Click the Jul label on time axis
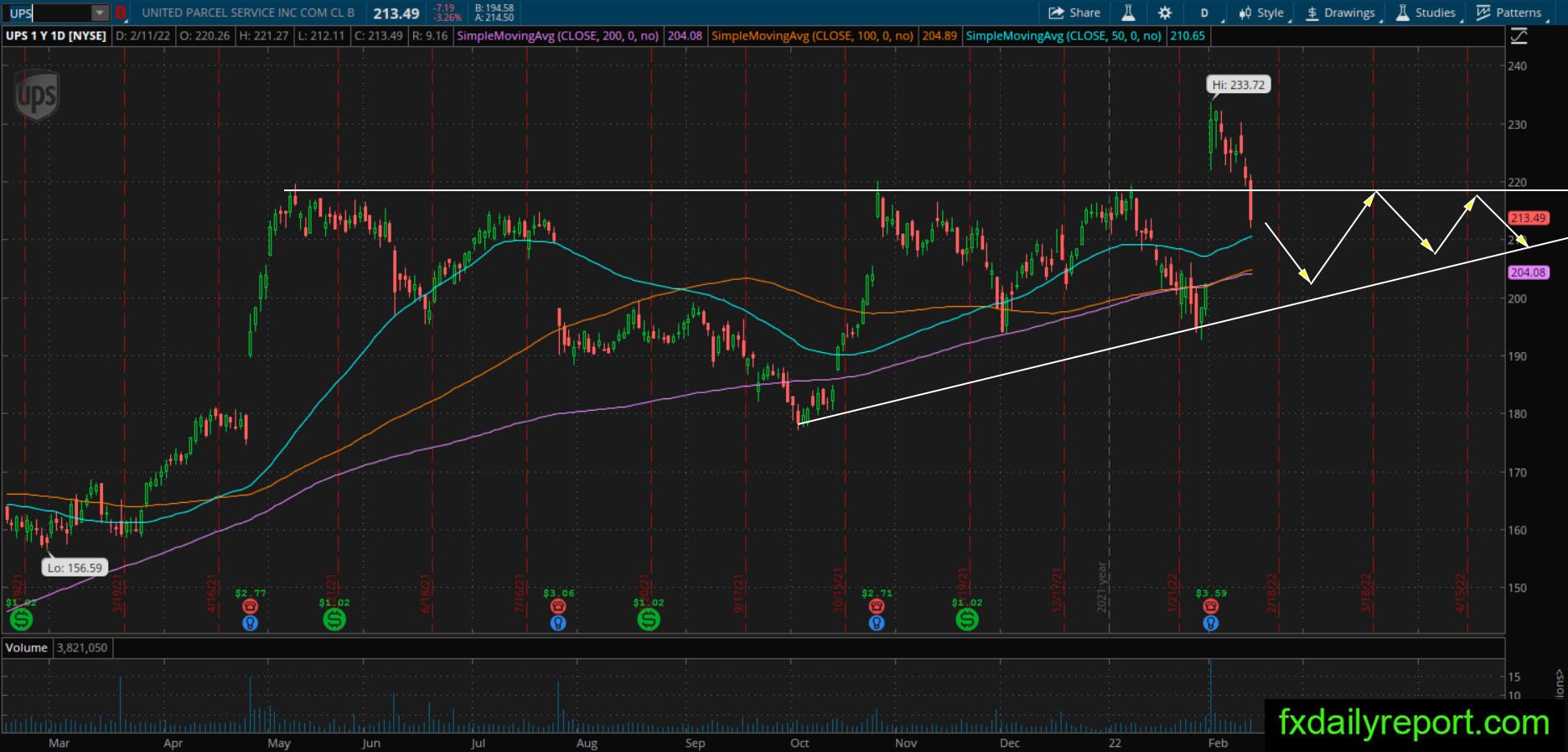Viewport: 1568px width, 752px height. tap(478, 743)
